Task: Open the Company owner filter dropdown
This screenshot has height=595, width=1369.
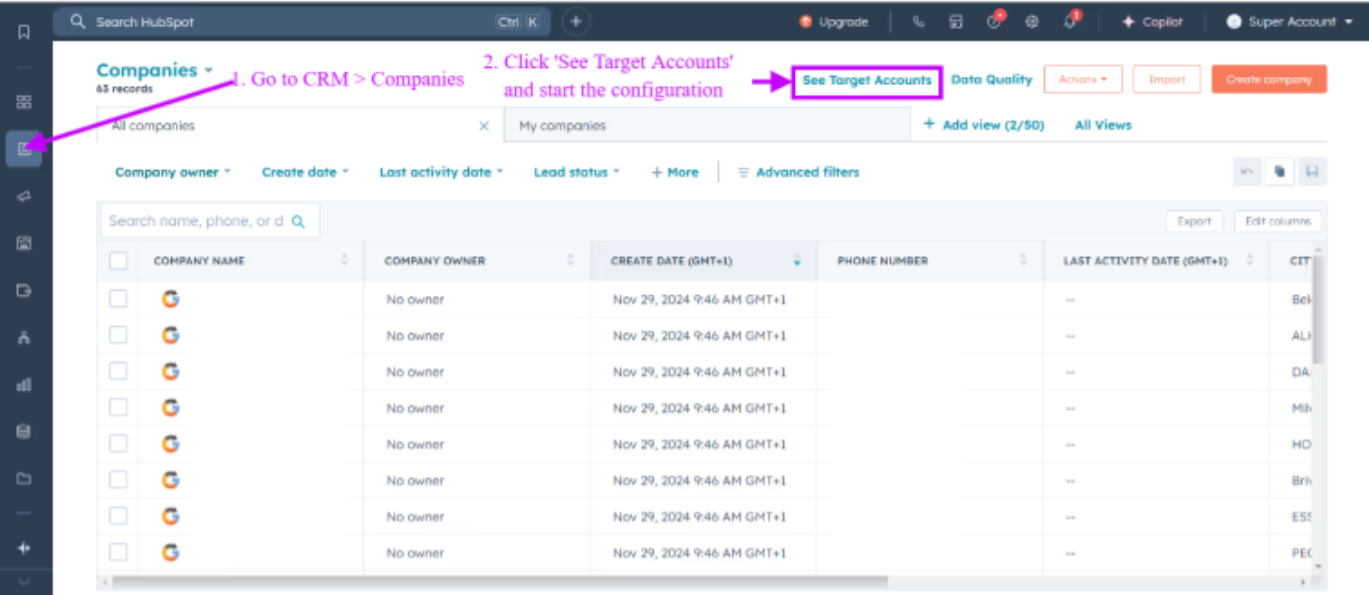Action: [173, 172]
